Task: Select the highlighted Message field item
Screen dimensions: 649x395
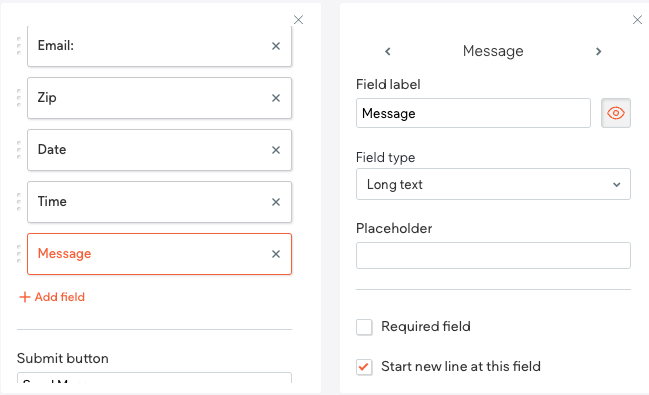Action: click(x=159, y=254)
